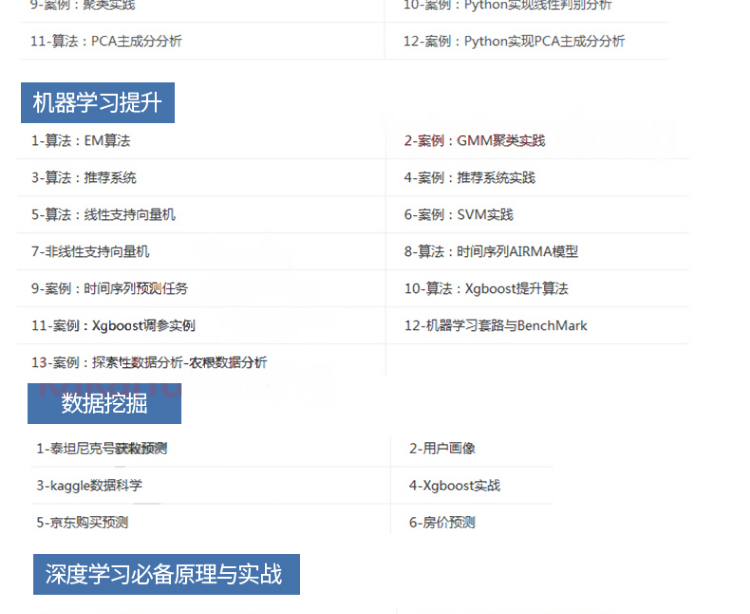Screen dimensions: 750x614
Task: Open 5-京东购买预测 item
Action: tap(82, 522)
